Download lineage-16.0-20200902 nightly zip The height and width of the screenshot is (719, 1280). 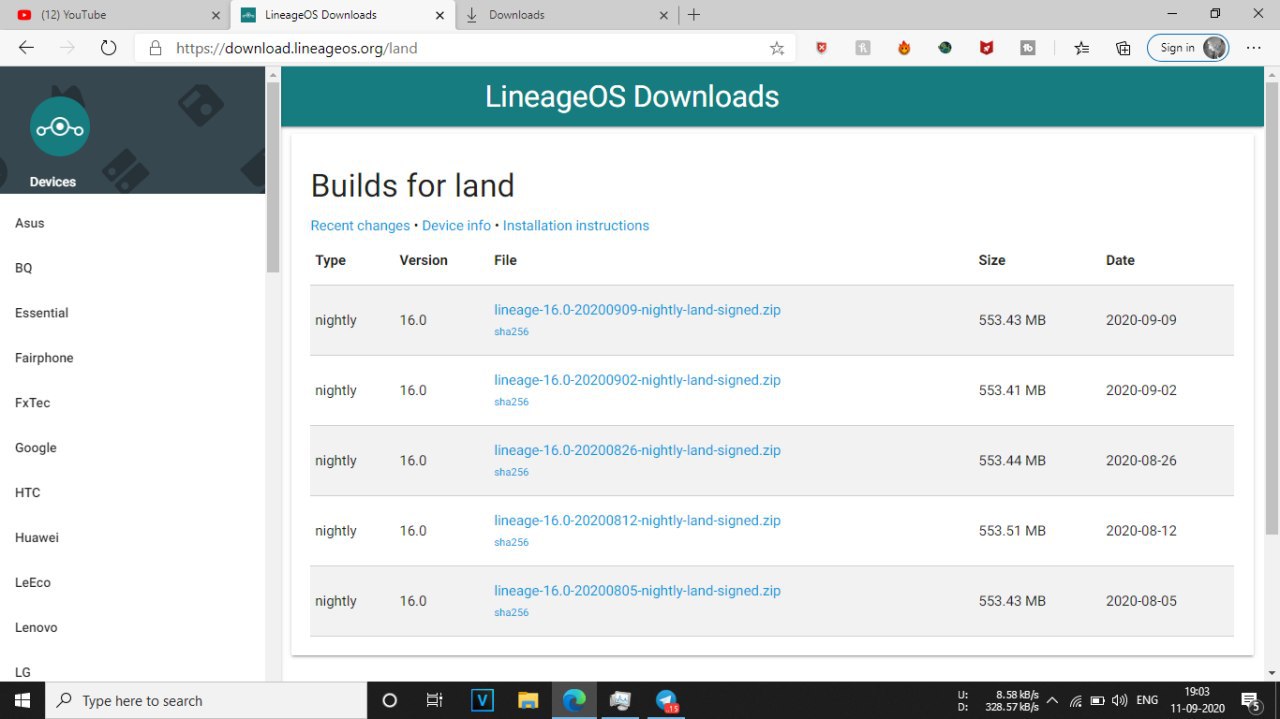tap(637, 380)
